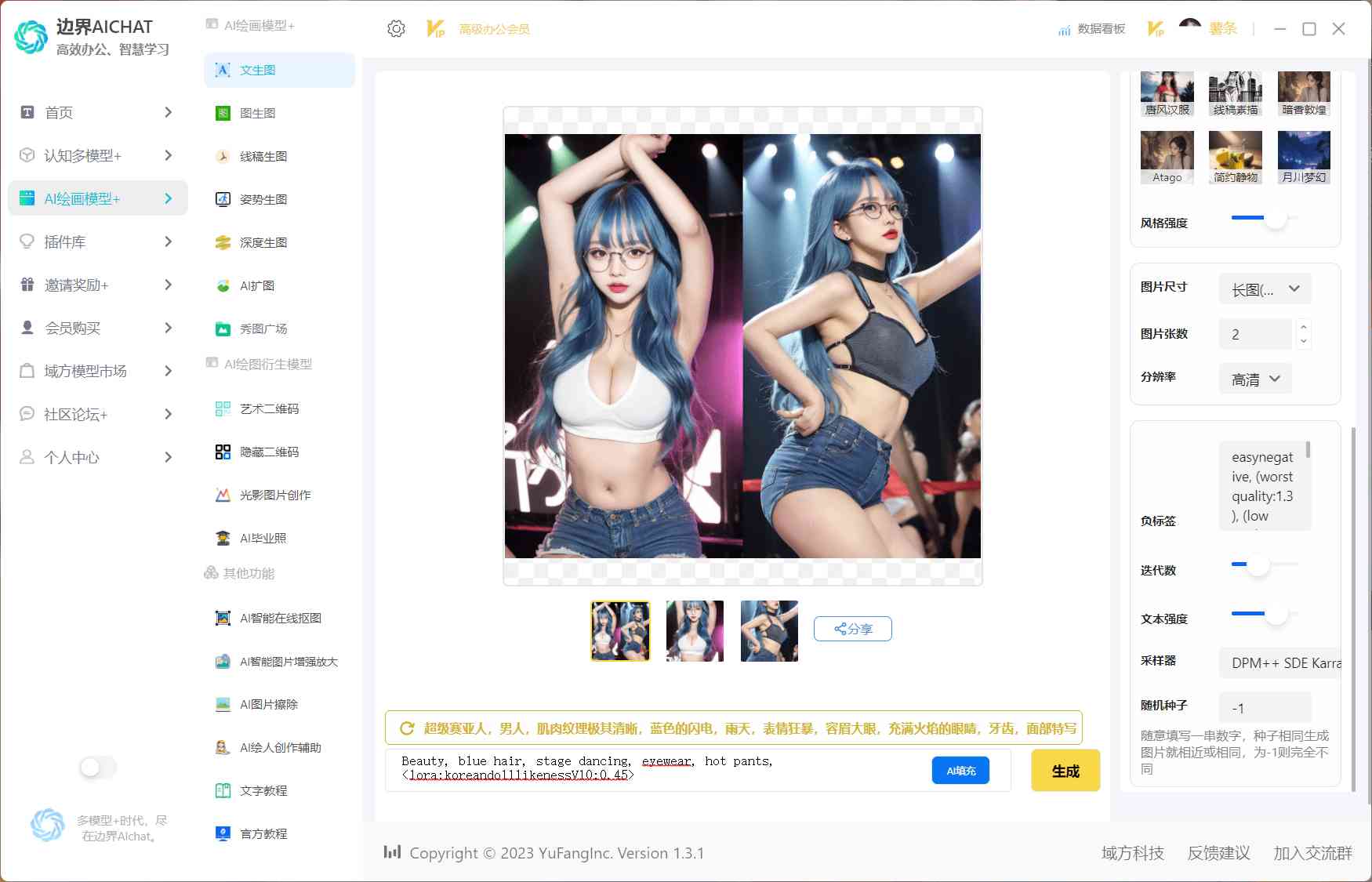Select the 姿势生图 icon
Image resolution: width=1372 pixels, height=882 pixels.
tap(223, 199)
